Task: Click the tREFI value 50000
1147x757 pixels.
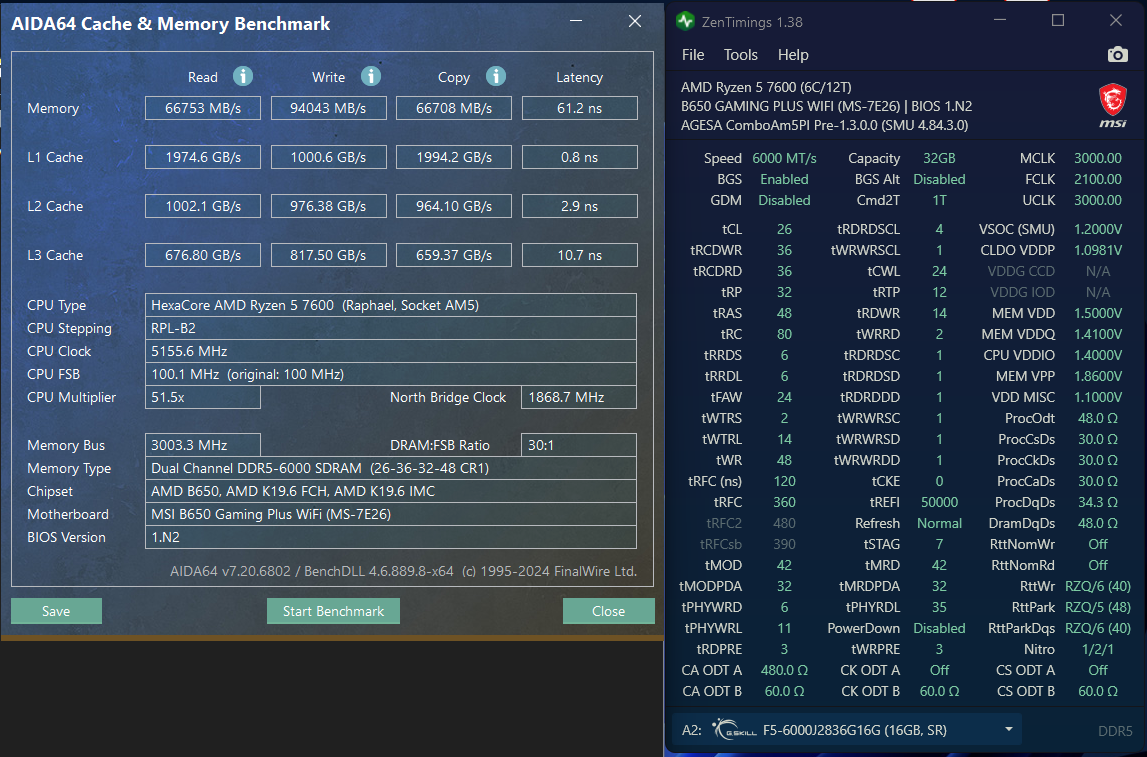Action: pos(939,502)
